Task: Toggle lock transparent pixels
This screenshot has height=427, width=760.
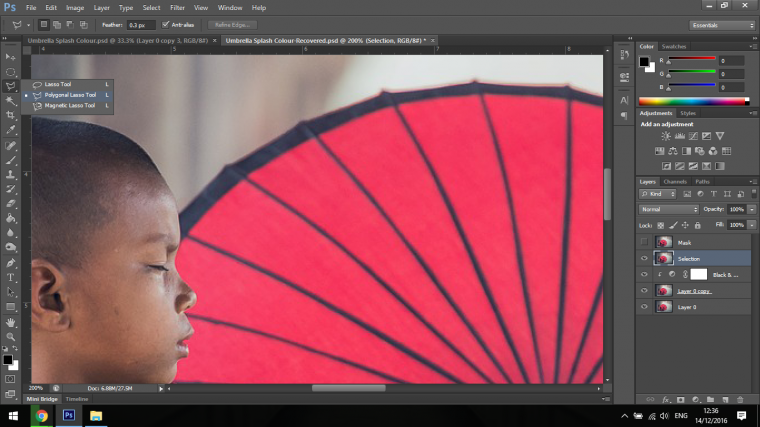Action: pyautogui.click(x=661, y=225)
